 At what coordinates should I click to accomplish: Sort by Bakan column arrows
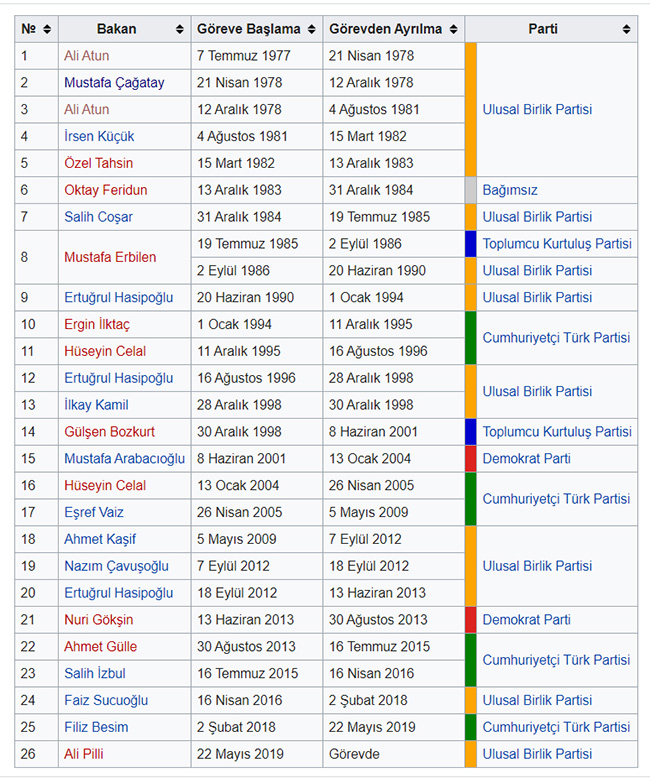[x=180, y=29]
